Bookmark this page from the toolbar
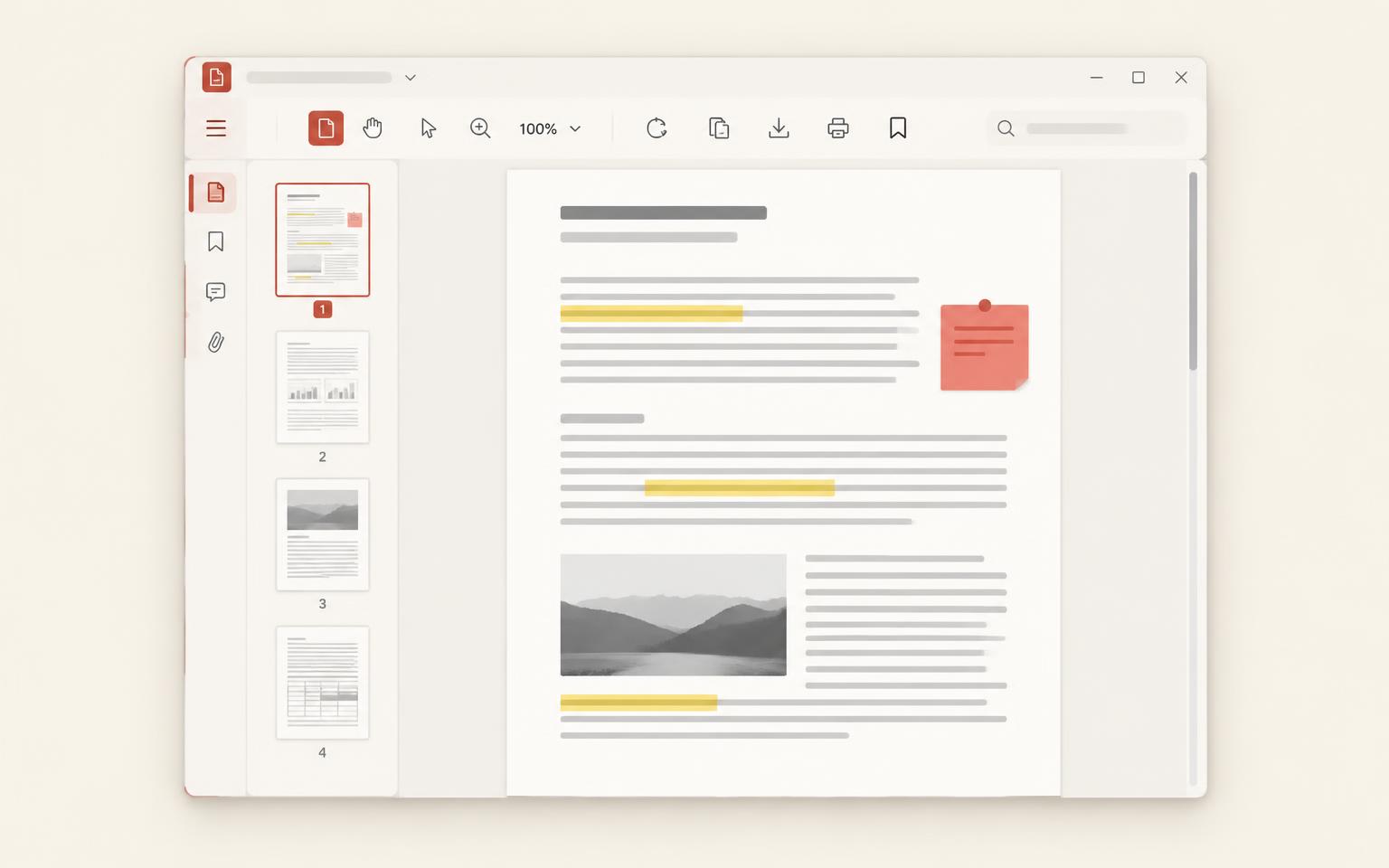The height and width of the screenshot is (868, 1389). point(898,128)
